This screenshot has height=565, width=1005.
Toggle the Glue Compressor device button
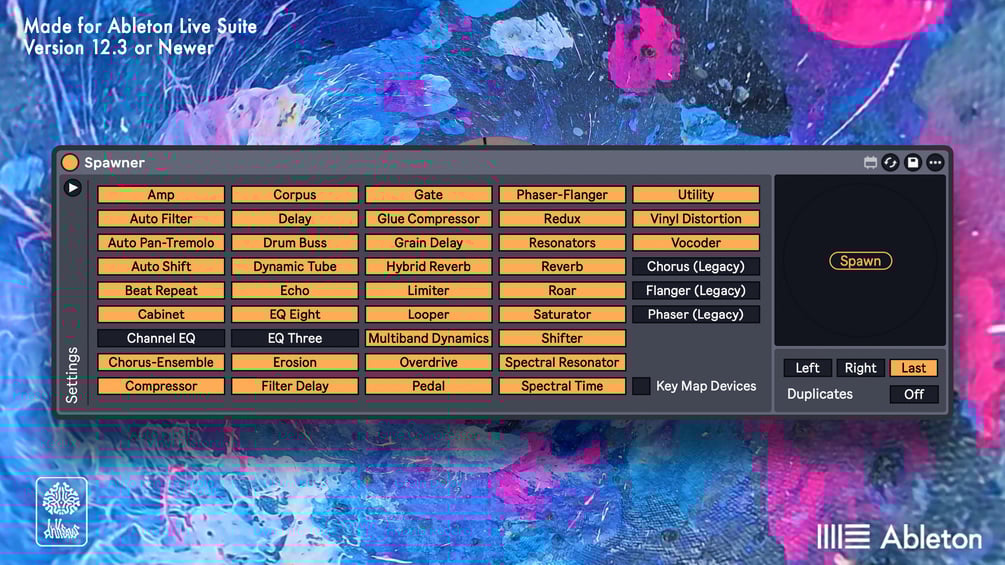click(428, 218)
